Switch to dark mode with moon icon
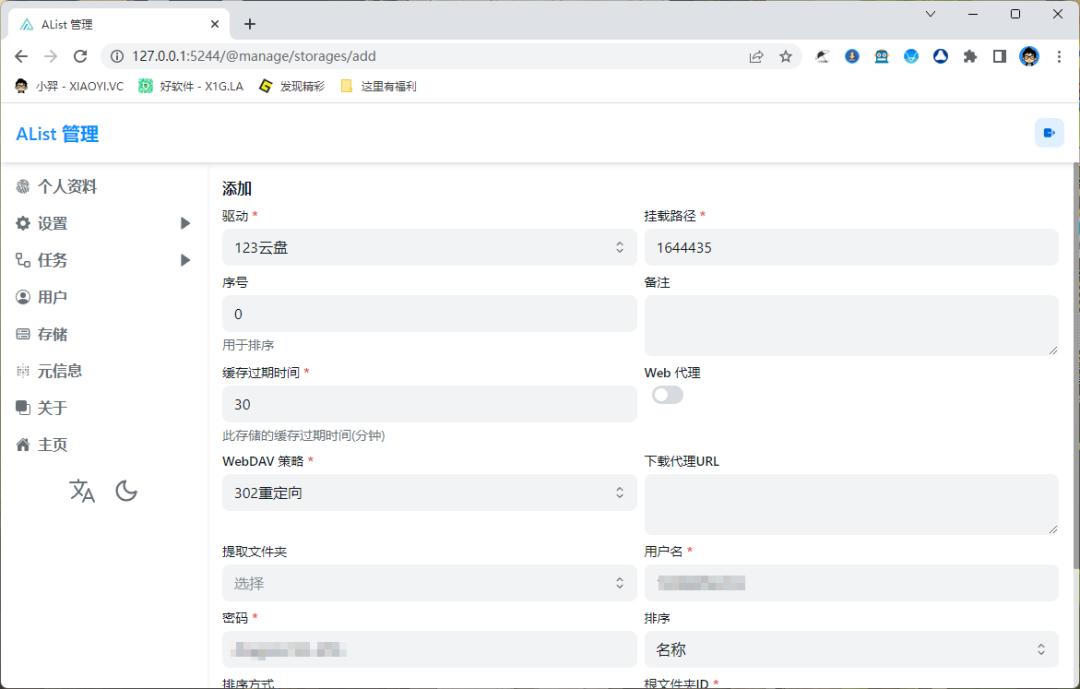1080x689 pixels. point(126,490)
